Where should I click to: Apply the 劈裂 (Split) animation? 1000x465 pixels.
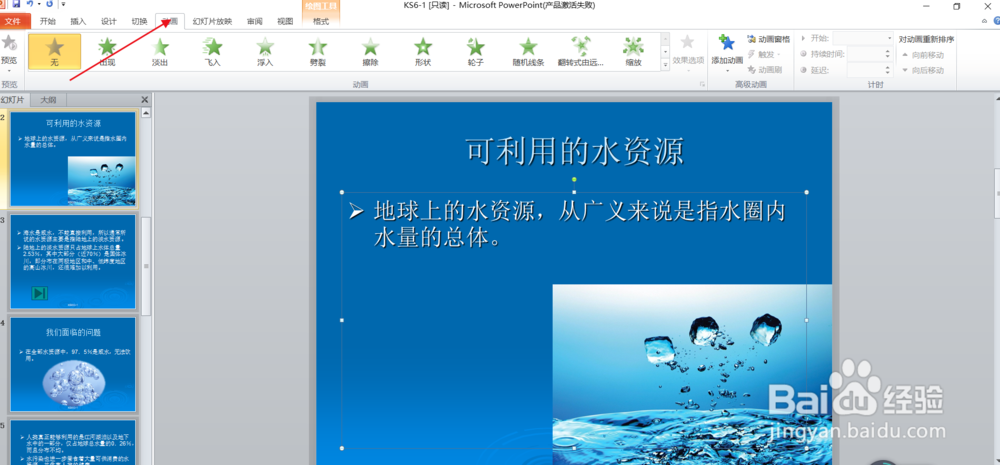[x=317, y=52]
